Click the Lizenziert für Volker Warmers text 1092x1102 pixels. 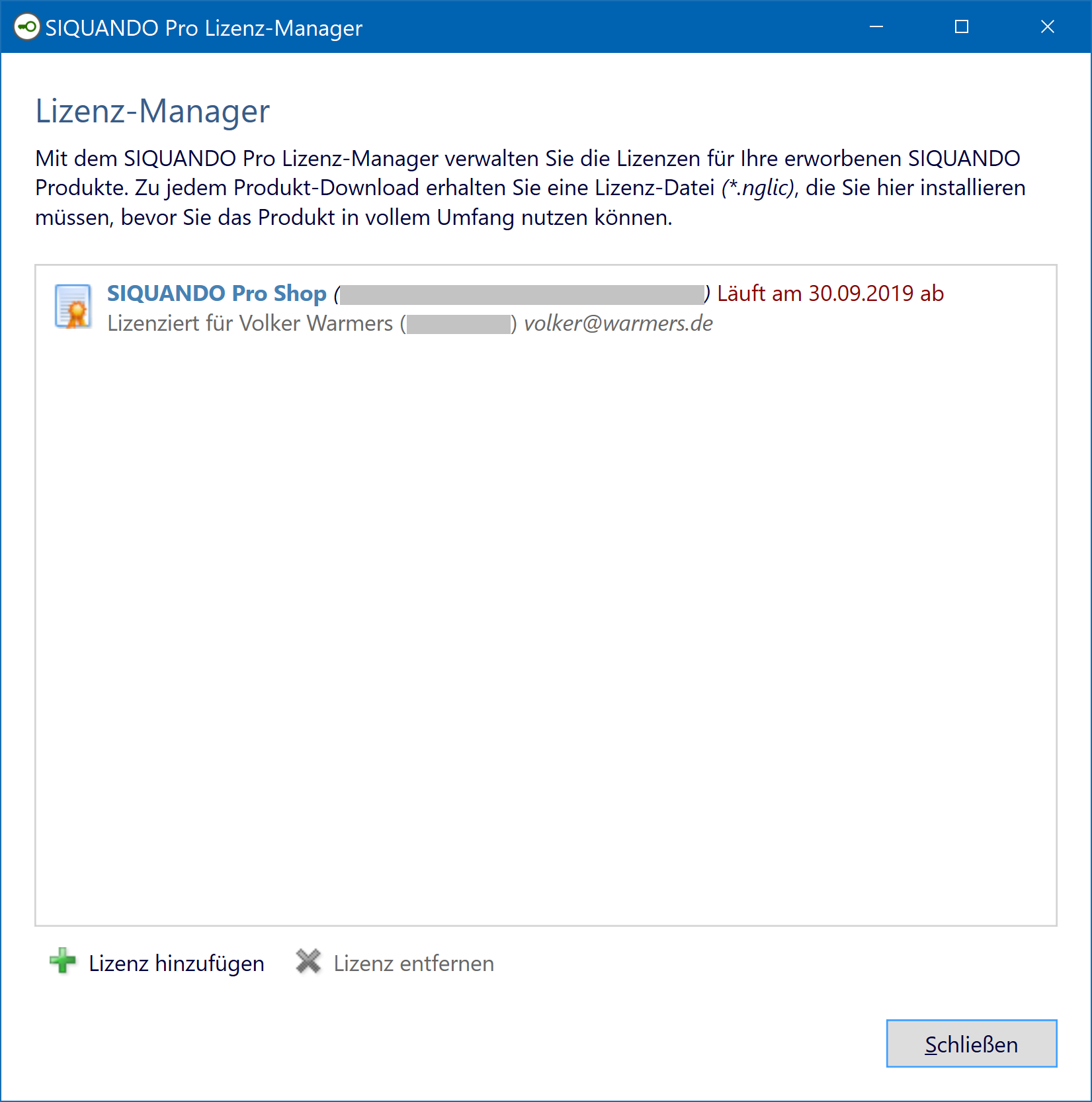tap(250, 323)
